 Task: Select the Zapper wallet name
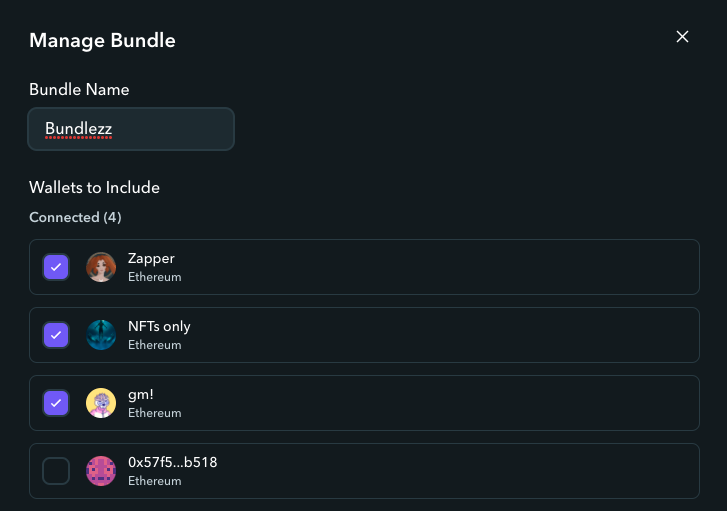pos(151,259)
